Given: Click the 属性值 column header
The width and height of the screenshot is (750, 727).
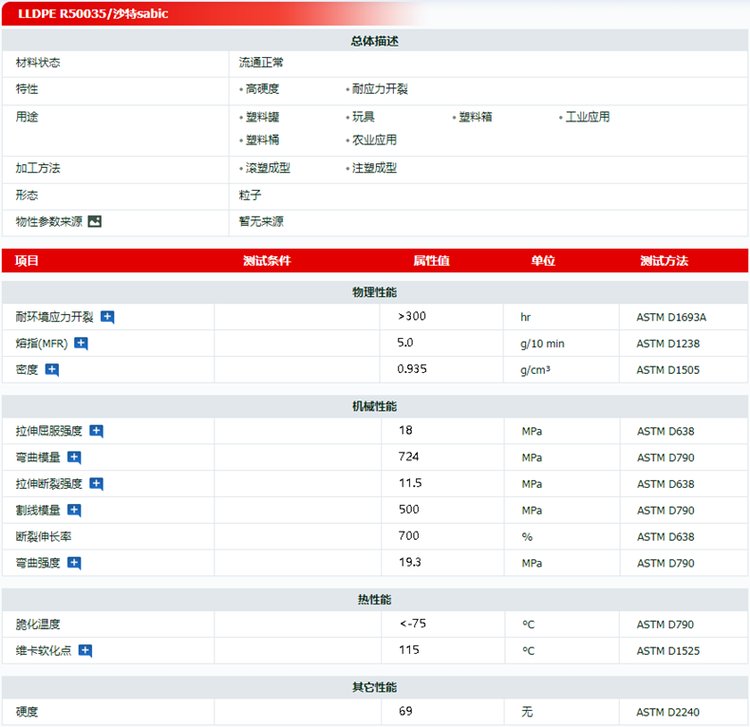Looking at the screenshot, I should pyautogui.click(x=431, y=261).
